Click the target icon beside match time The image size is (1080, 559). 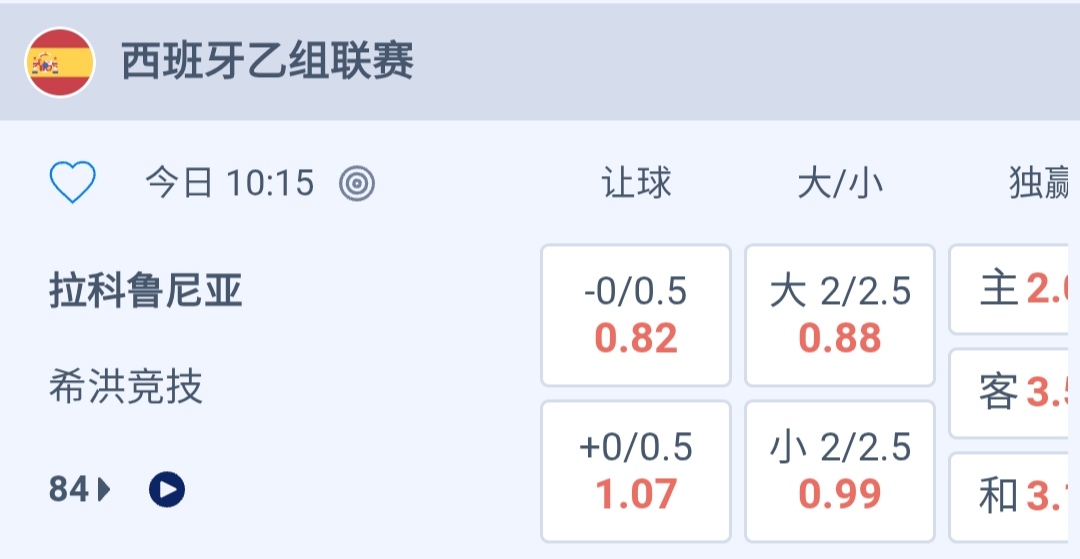357,183
